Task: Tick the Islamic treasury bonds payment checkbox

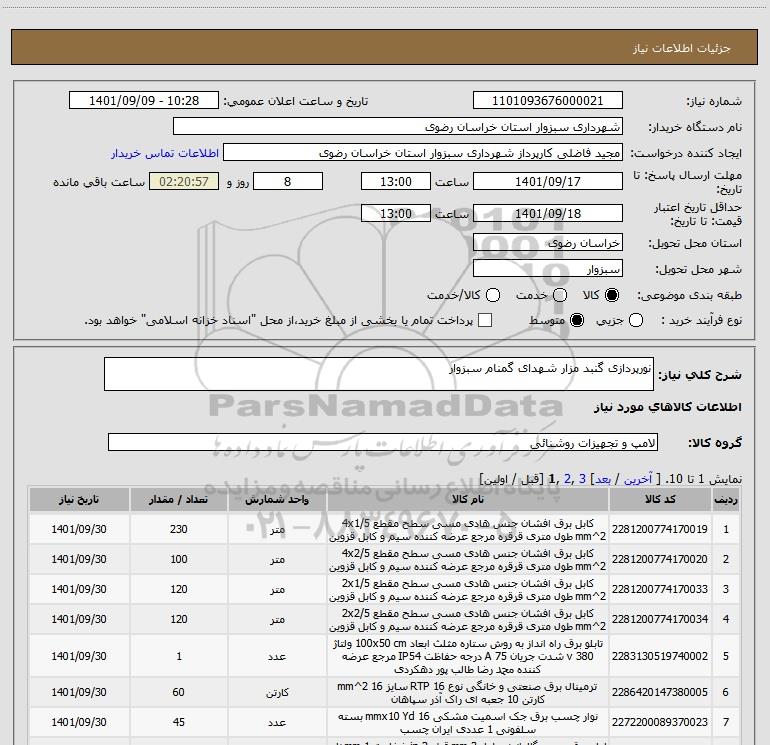Action: [485, 320]
